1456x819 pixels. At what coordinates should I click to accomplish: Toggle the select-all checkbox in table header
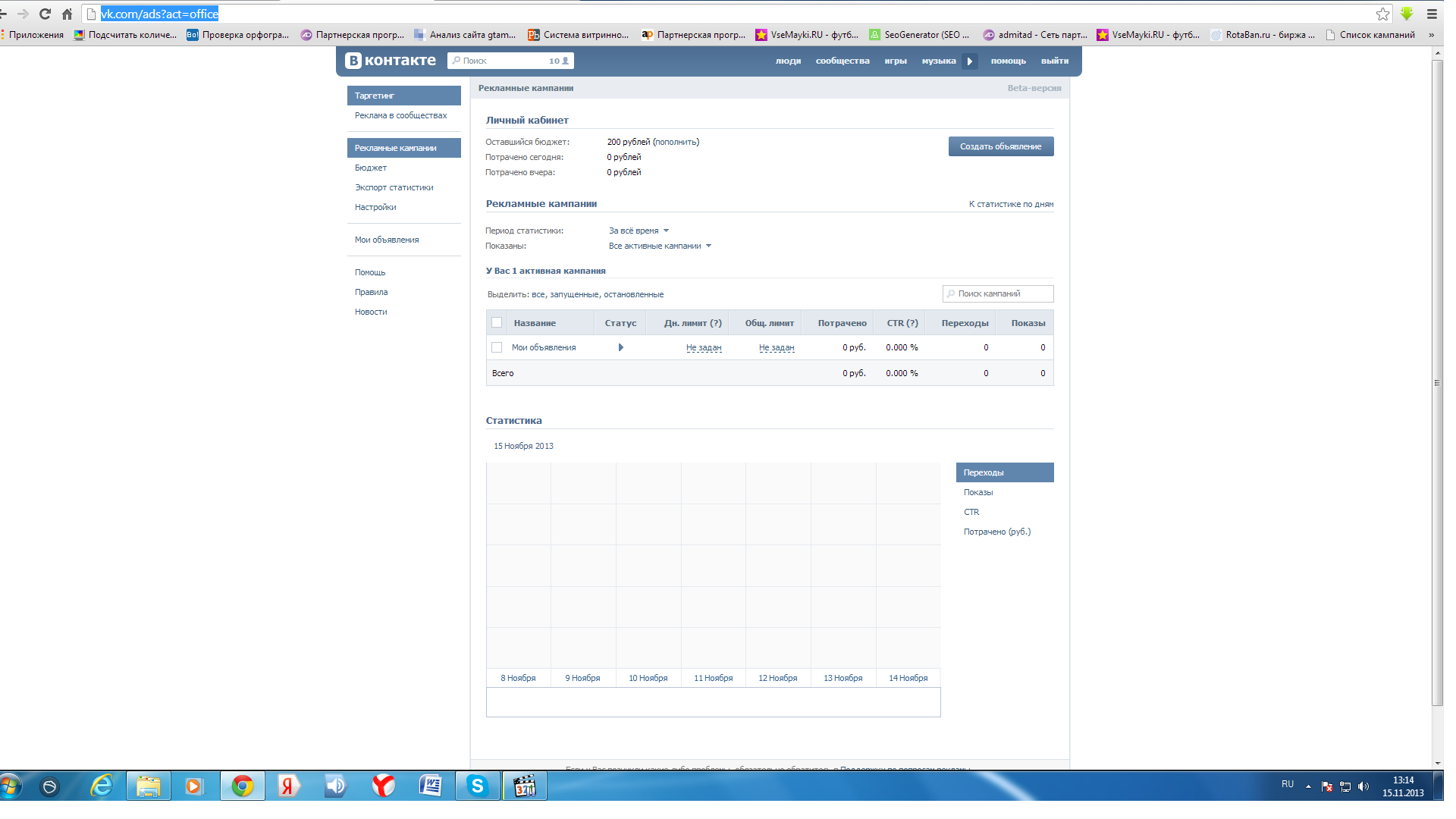point(497,322)
